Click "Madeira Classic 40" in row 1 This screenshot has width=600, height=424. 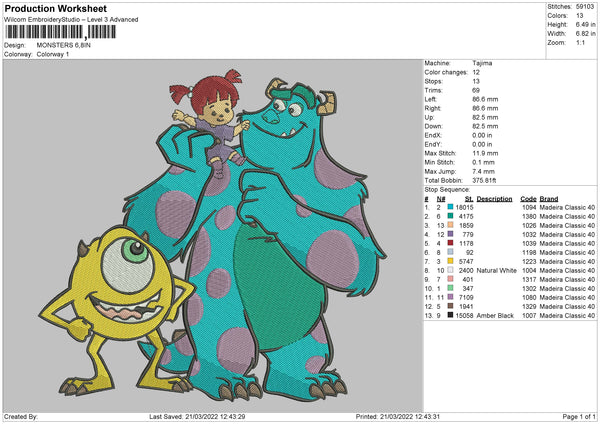point(567,207)
